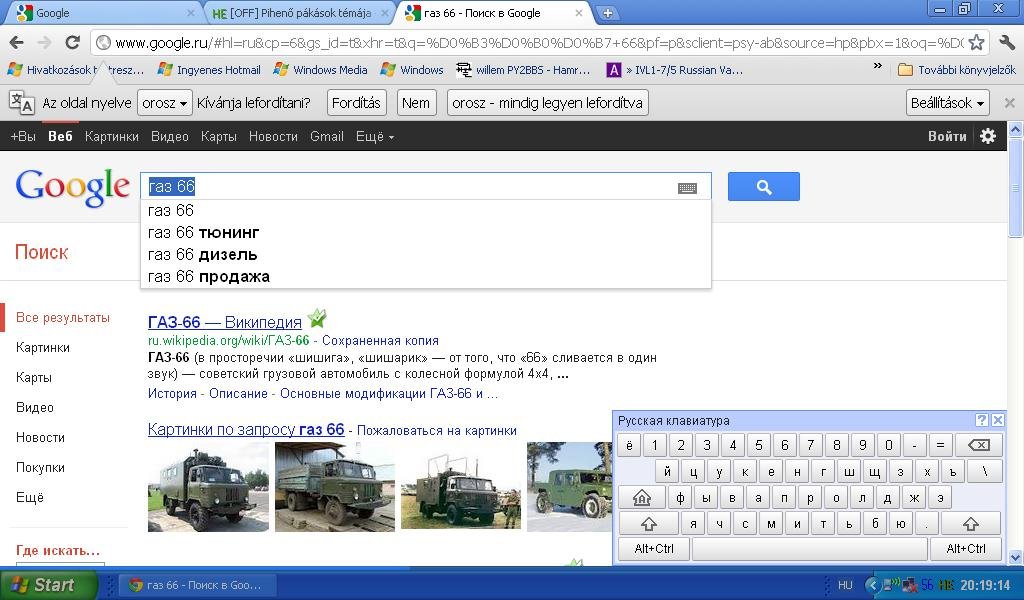The width and height of the screenshot is (1024, 600).
Task: Select Картинки in left sidebar
Action: click(x=42, y=347)
